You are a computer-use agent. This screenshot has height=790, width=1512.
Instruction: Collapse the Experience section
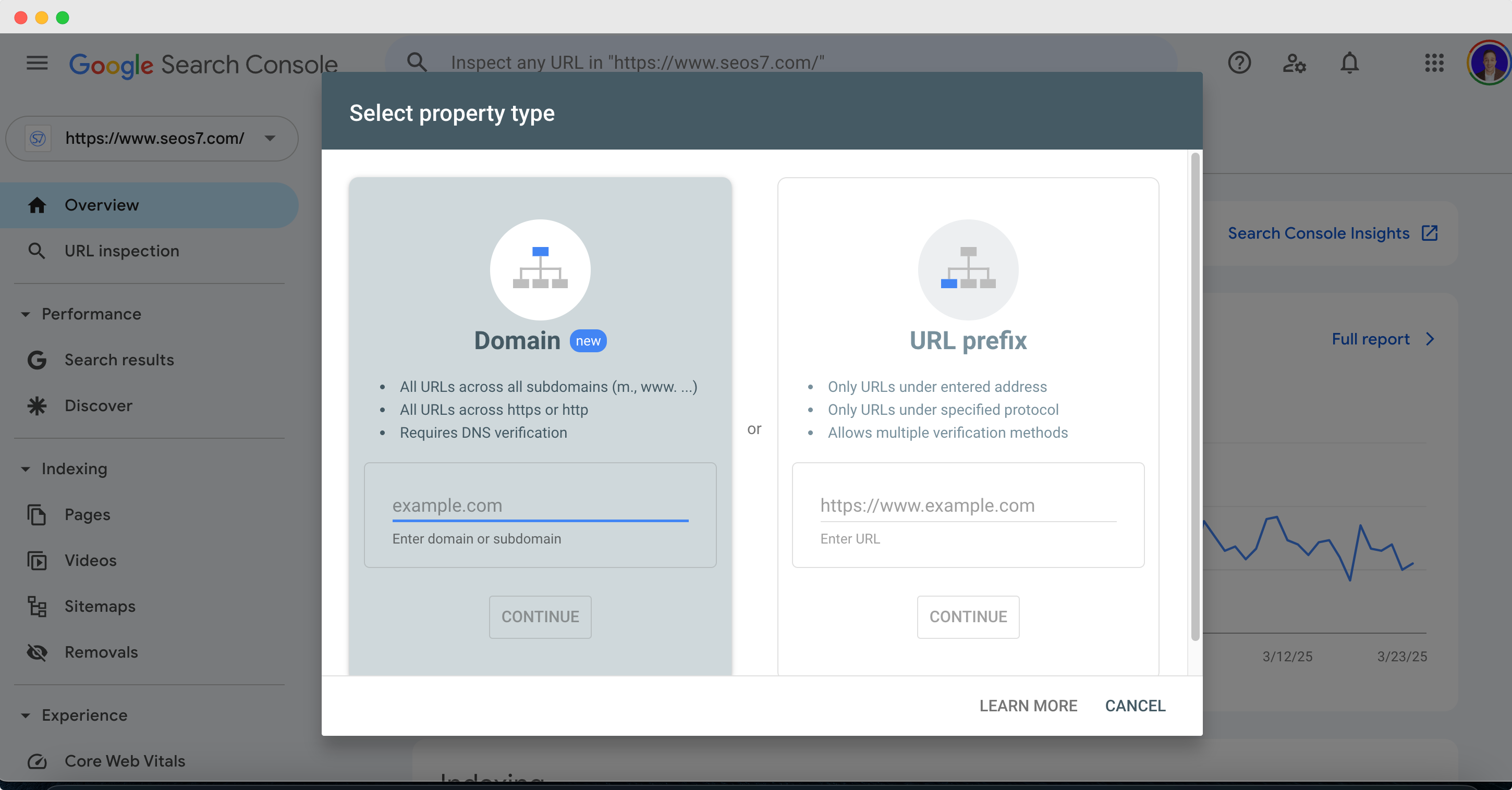25,715
